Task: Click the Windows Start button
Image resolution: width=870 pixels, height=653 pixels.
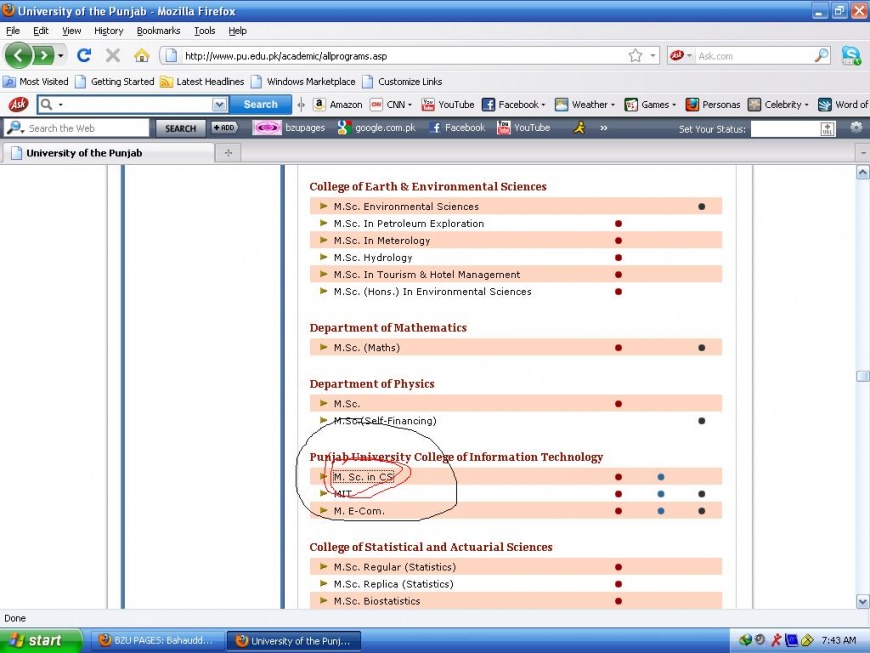Action: (x=37, y=640)
